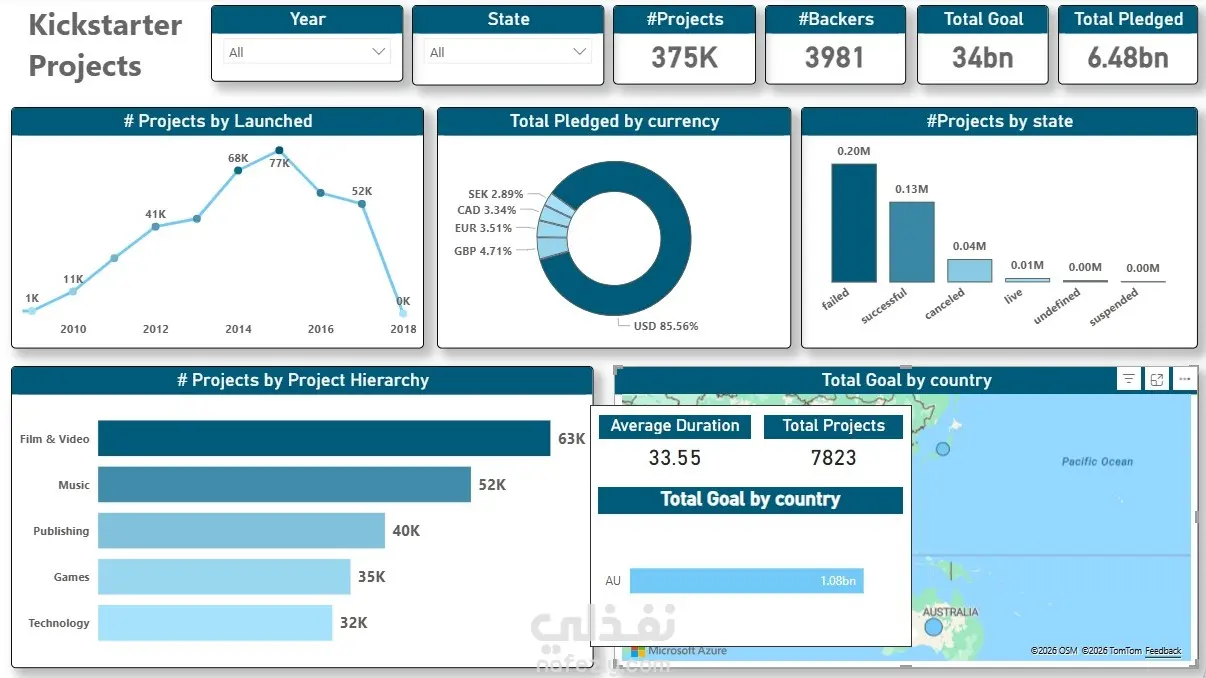
Task: Click the 41K data point for 2012
Action: [x=156, y=227]
